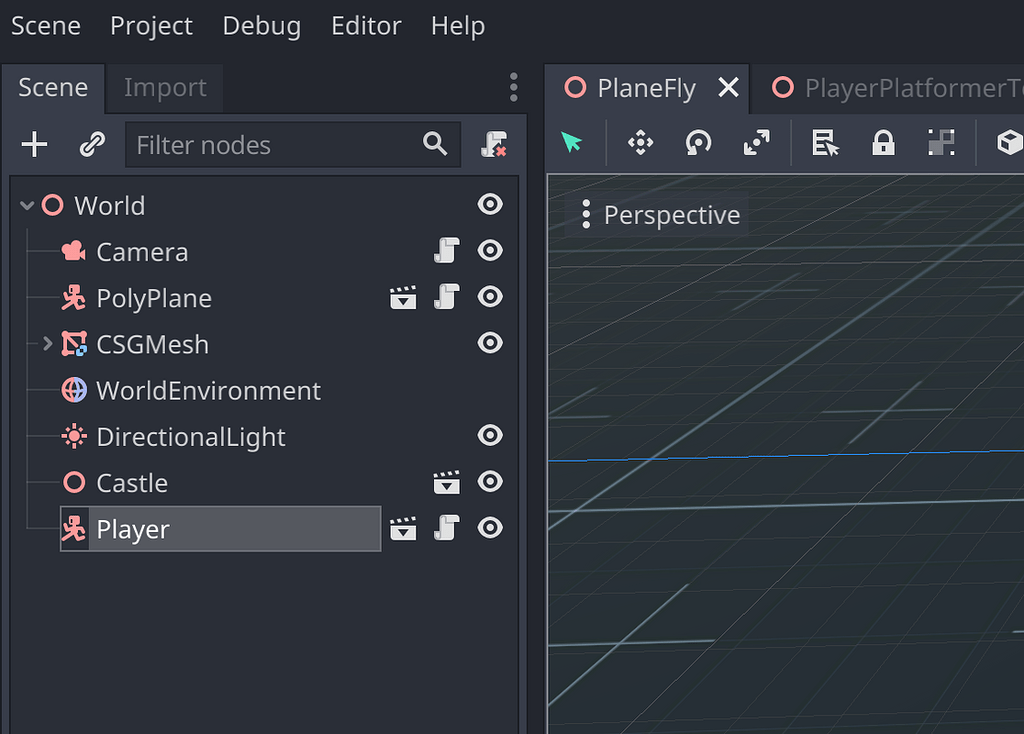Screen dimensions: 1024x734
Task: Toggle visibility of the Camera node
Action: tap(490, 251)
